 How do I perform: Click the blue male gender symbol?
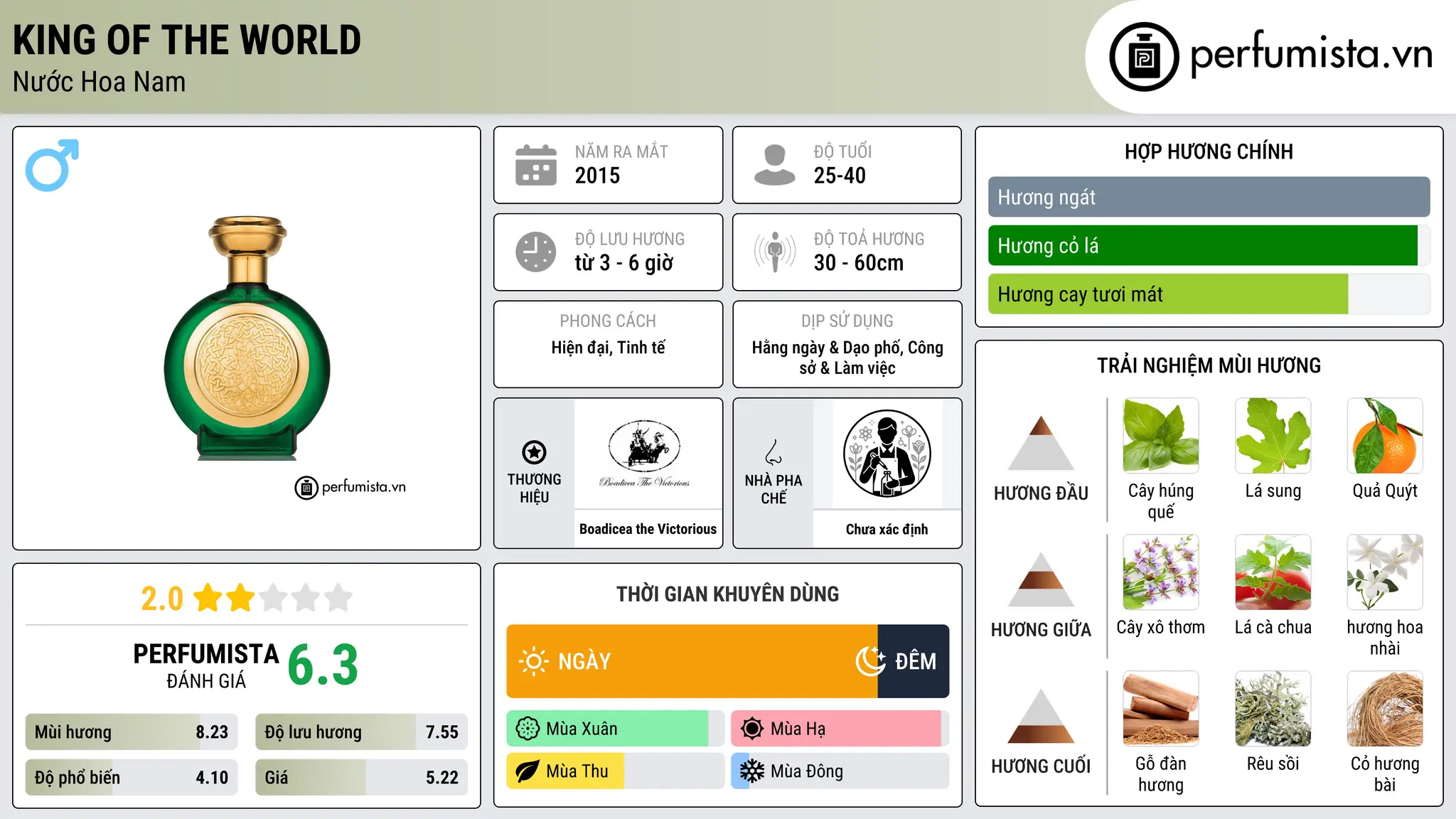(52, 165)
